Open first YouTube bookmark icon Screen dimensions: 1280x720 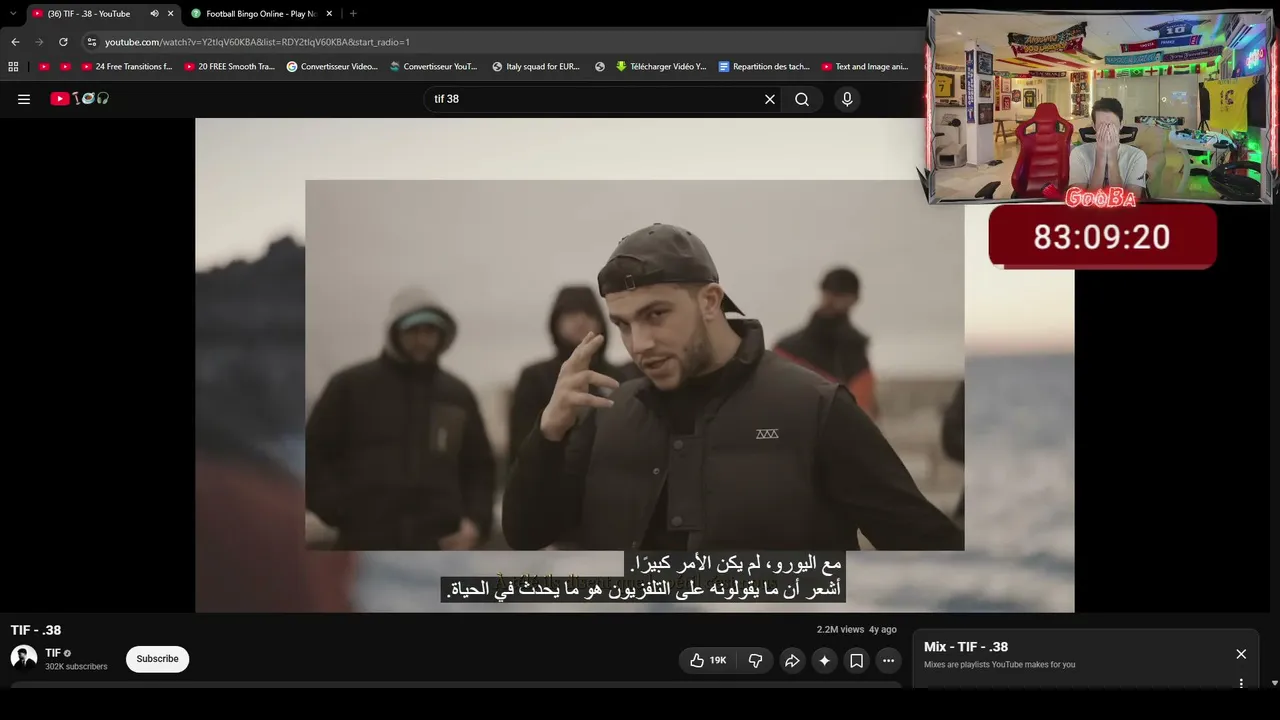[44, 67]
